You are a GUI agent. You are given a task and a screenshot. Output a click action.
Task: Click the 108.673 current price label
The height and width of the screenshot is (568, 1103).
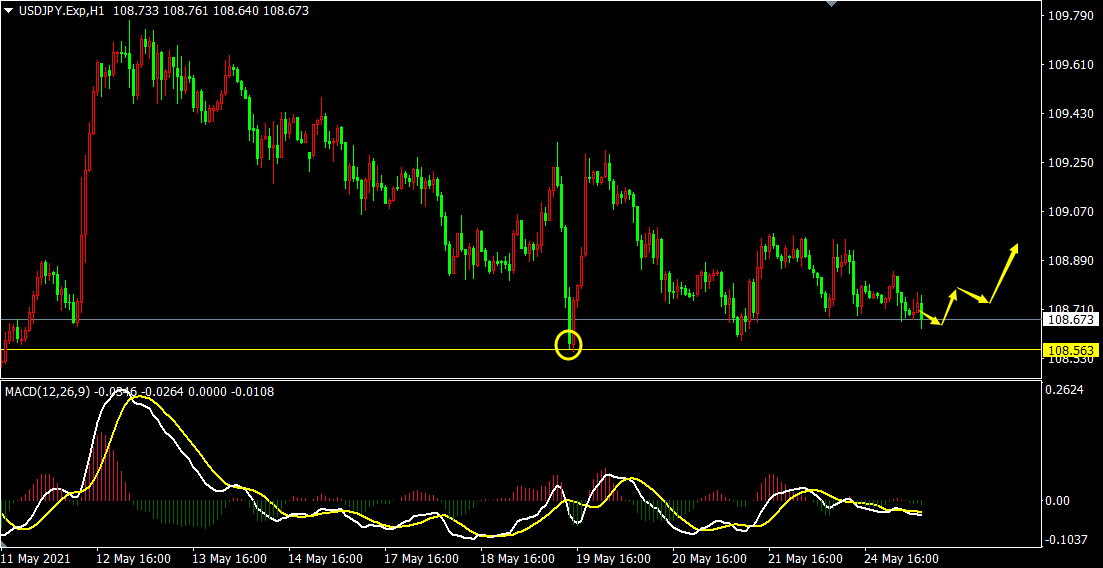pos(1070,320)
